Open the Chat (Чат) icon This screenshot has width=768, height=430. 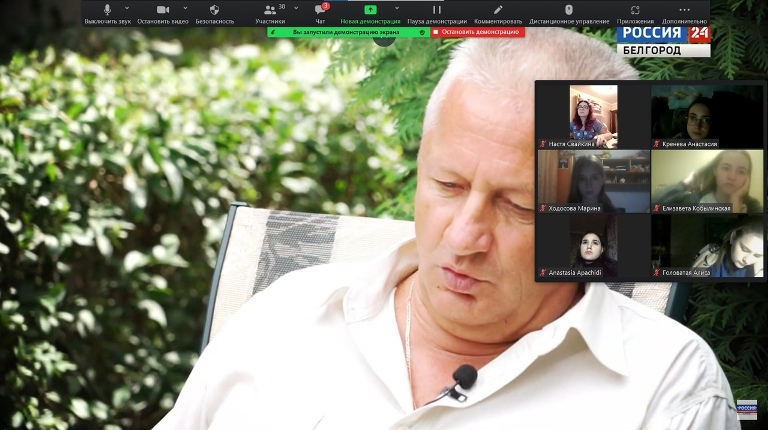(x=321, y=11)
